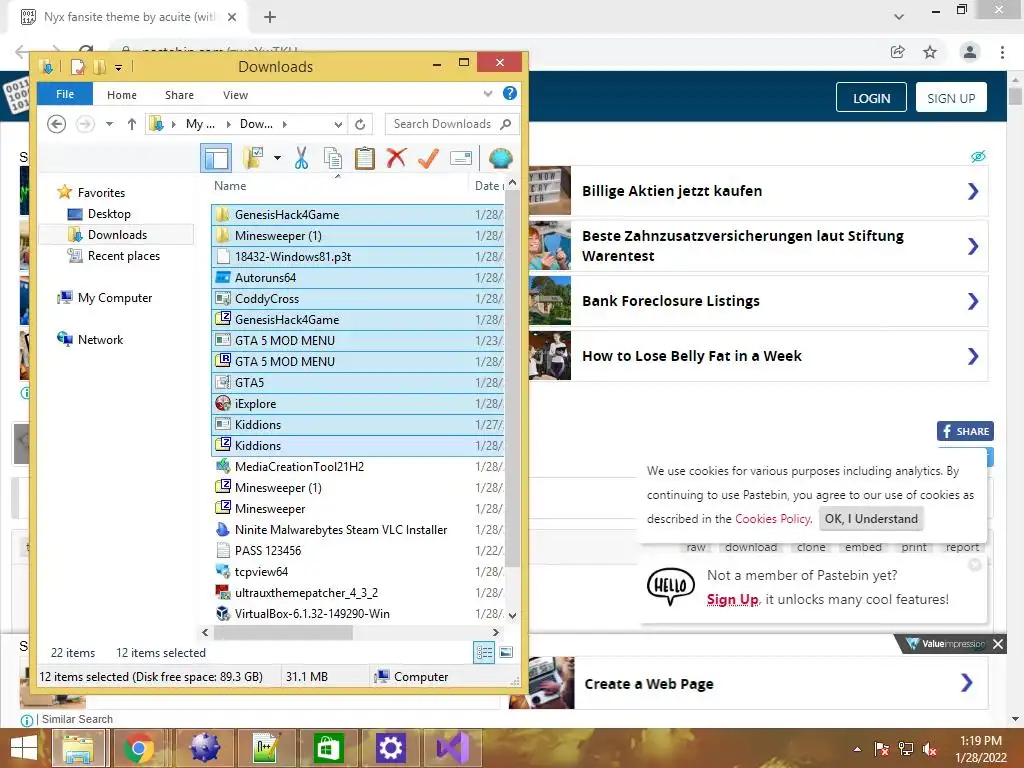
Task: Click the Sign Up link in hello box
Action: click(x=732, y=600)
